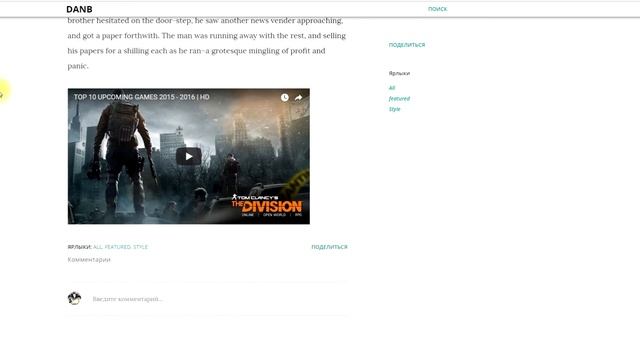Screen dimensions: 640x360
Task: Click the Watch Later clock icon on video
Action: 284,97
